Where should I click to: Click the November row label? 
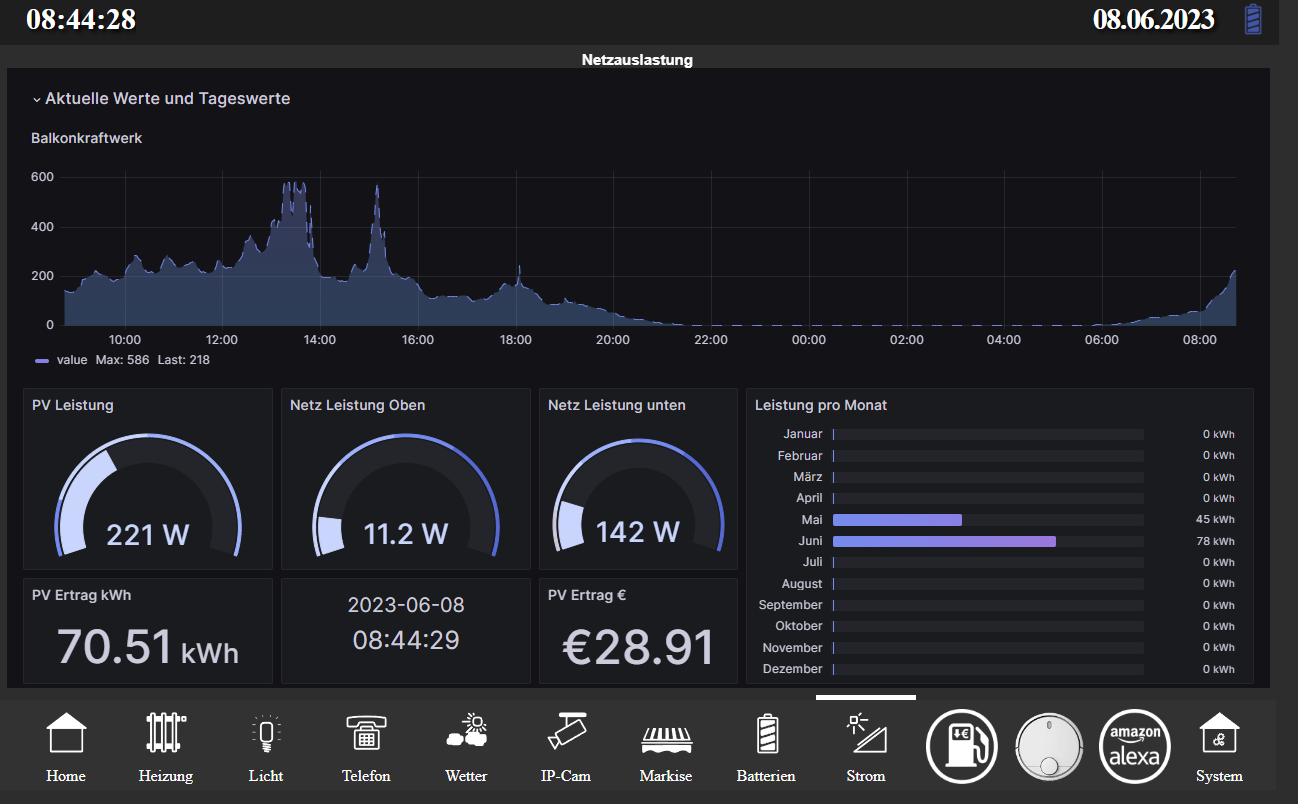pos(793,648)
